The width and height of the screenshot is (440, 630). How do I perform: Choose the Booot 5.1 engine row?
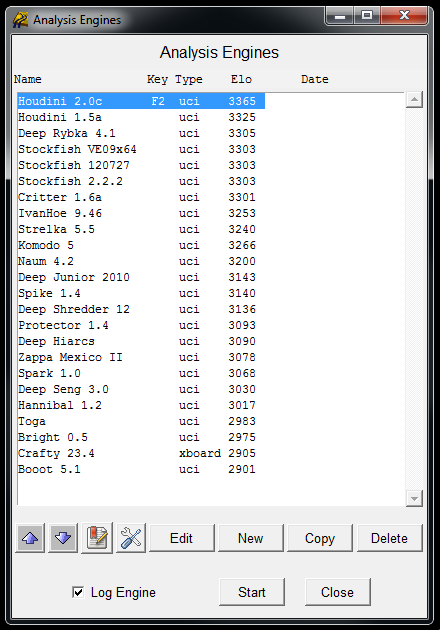pyautogui.click(x=141, y=469)
